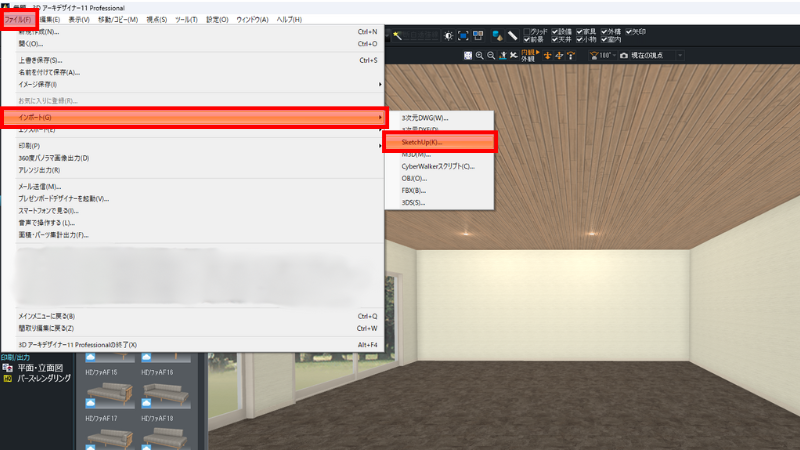Open the 表示(V) menu
800x450 pixels.
pos(79,19)
